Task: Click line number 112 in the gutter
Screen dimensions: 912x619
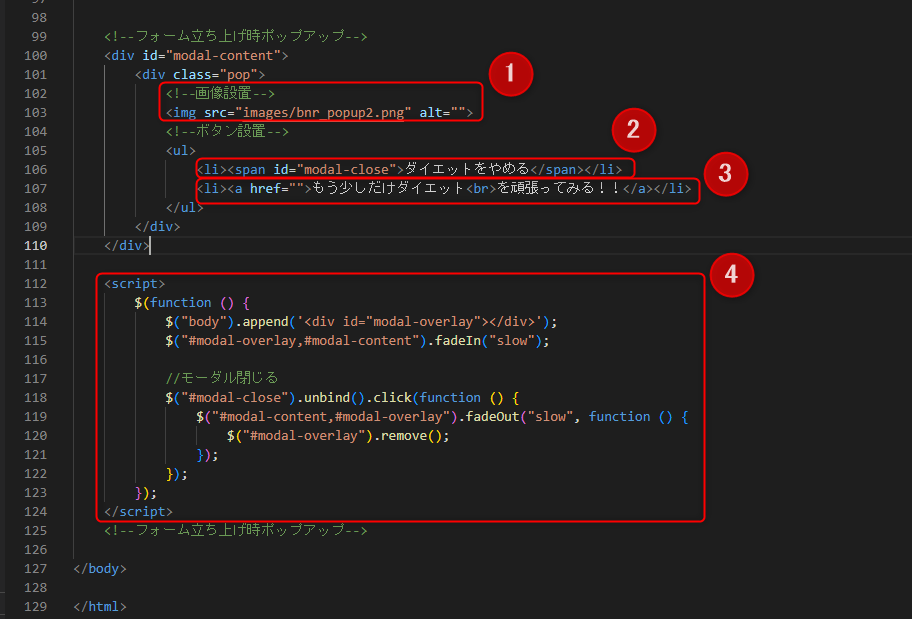Action: point(35,283)
